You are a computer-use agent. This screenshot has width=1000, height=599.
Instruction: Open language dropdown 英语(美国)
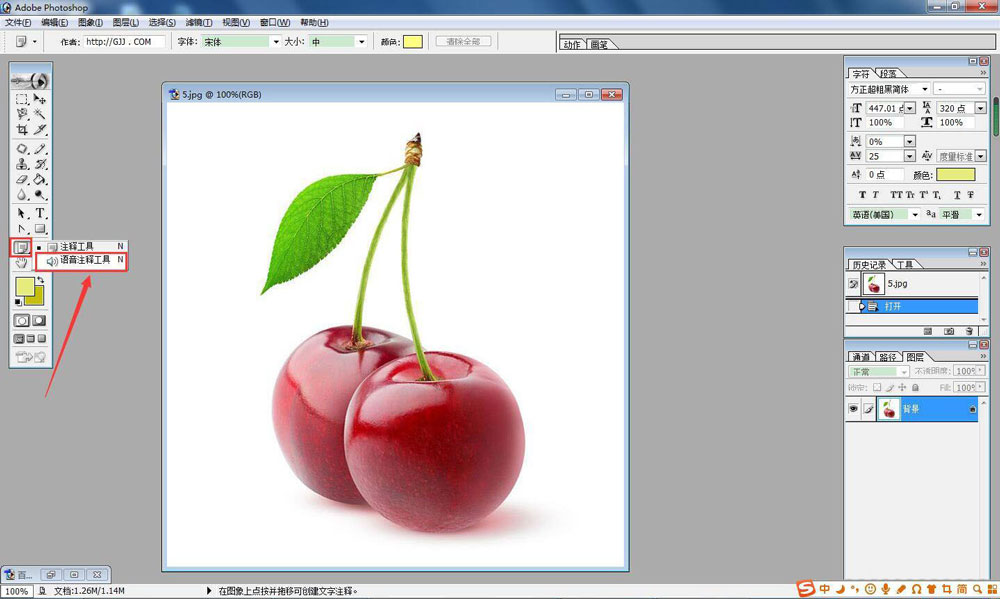tap(915, 214)
